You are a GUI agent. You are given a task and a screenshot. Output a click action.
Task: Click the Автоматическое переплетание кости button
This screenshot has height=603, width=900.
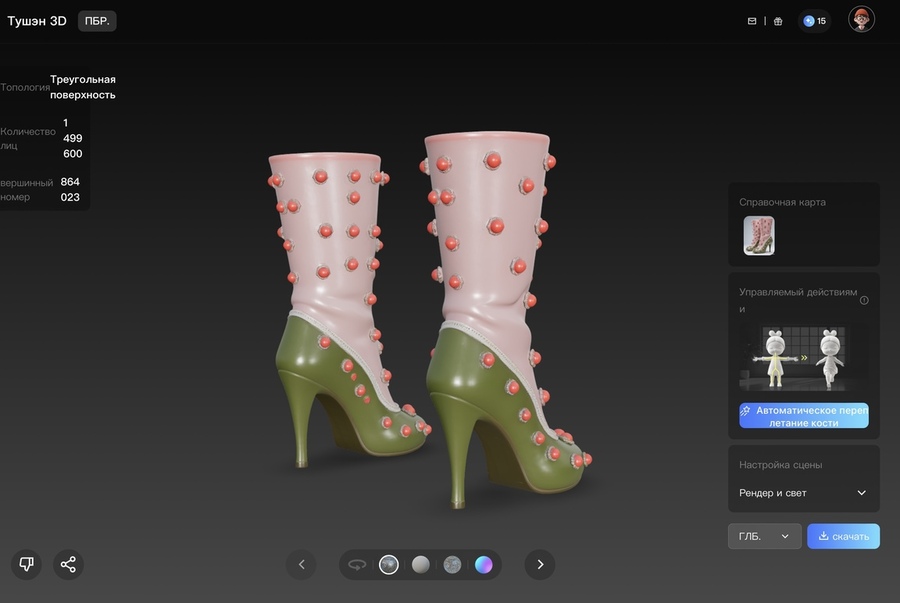point(804,416)
